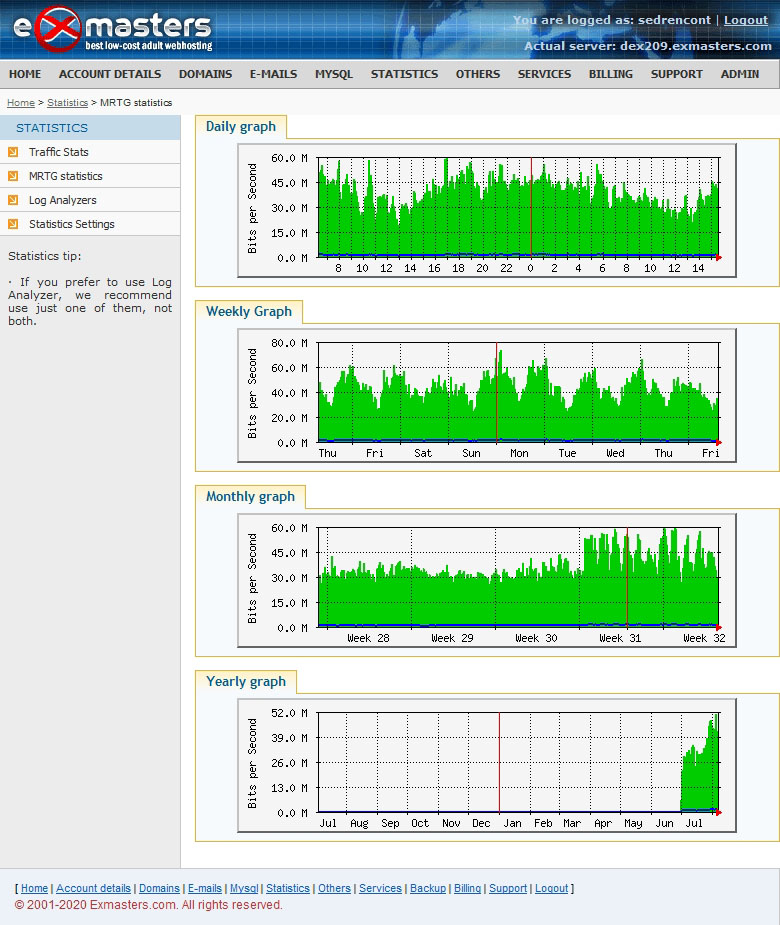Click the Statistics breadcrumb link
Screen dimensions: 780x925
point(67,103)
